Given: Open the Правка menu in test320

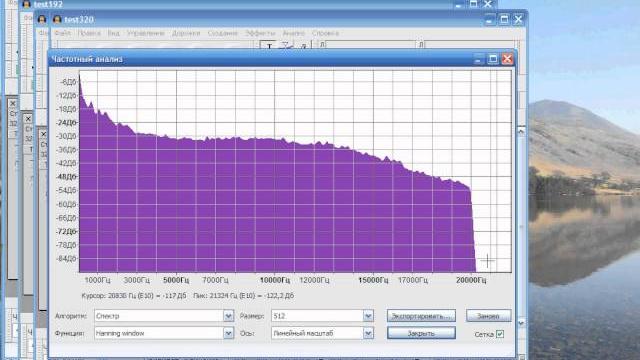Looking at the screenshot, I should (89, 33).
